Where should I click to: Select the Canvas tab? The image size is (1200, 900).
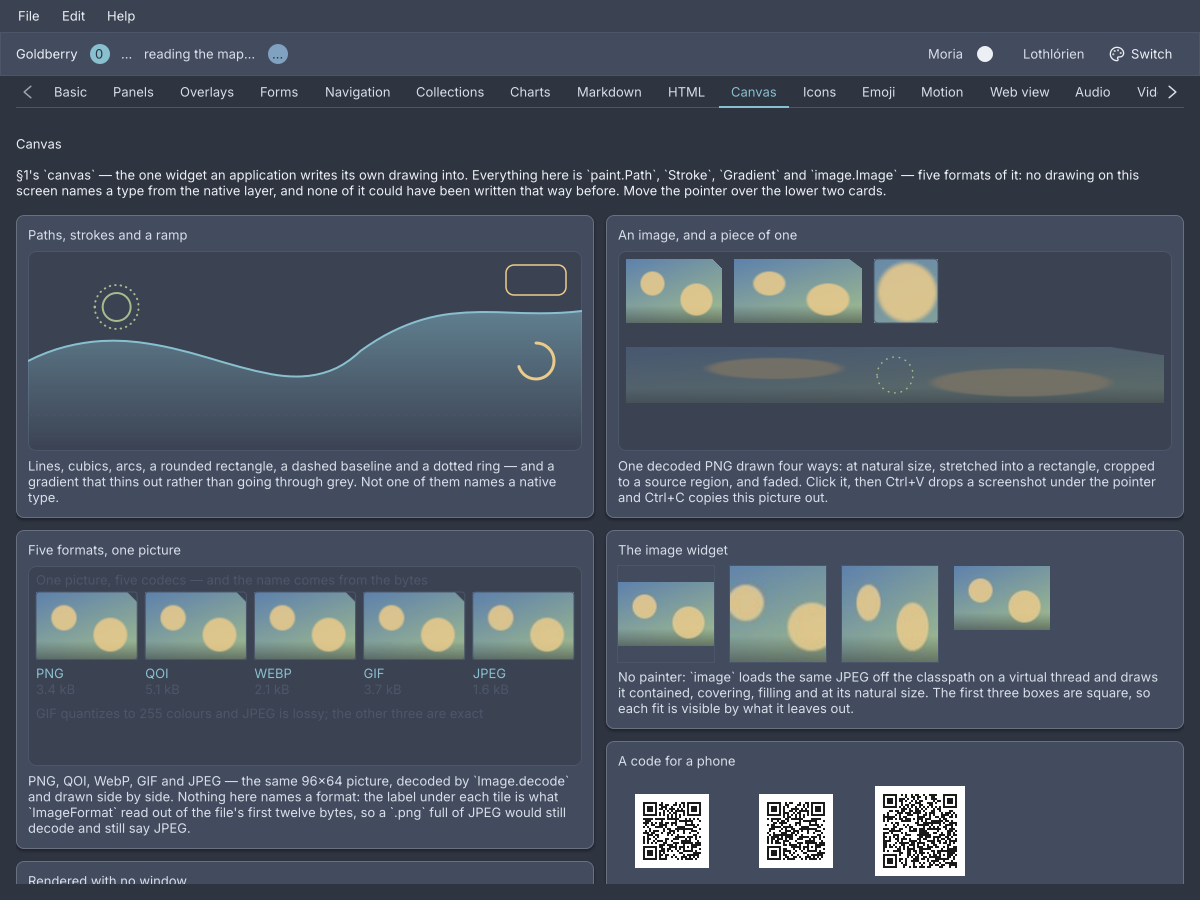754,92
